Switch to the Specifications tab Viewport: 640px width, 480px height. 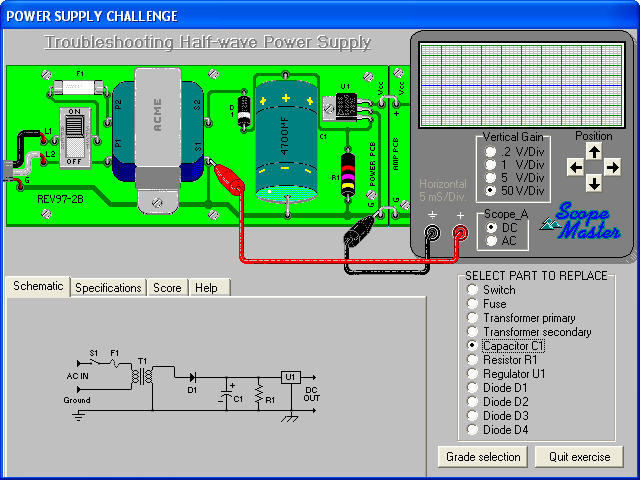(108, 288)
